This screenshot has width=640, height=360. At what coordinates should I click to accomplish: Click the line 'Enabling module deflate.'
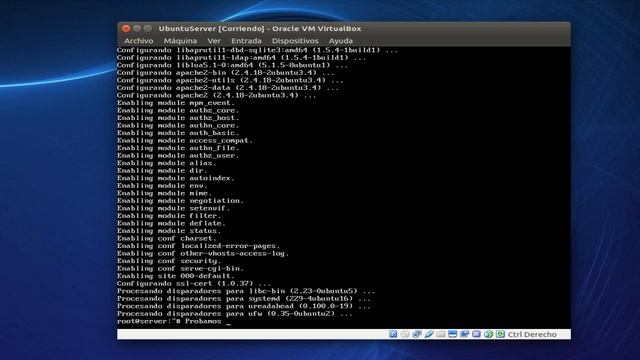pyautogui.click(x=171, y=223)
